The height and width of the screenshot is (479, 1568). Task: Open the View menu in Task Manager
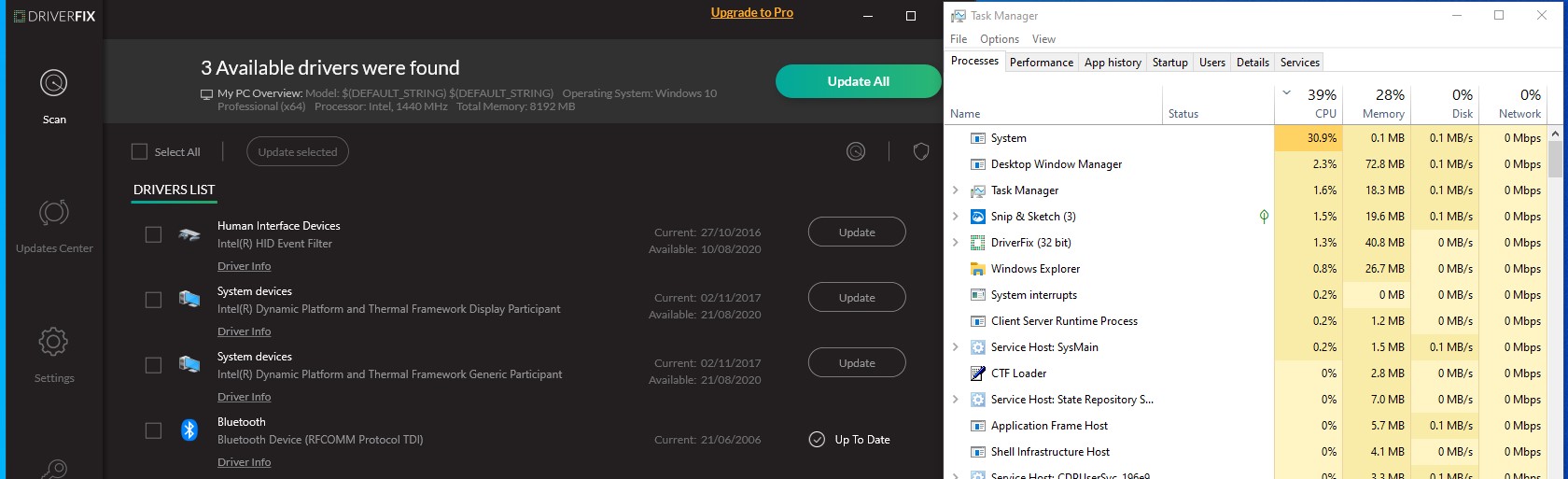1043,39
